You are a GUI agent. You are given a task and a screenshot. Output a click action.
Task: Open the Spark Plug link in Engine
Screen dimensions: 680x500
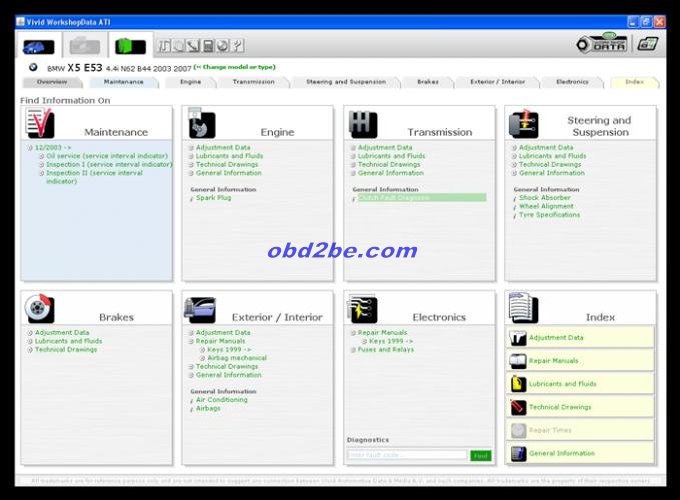coord(214,198)
